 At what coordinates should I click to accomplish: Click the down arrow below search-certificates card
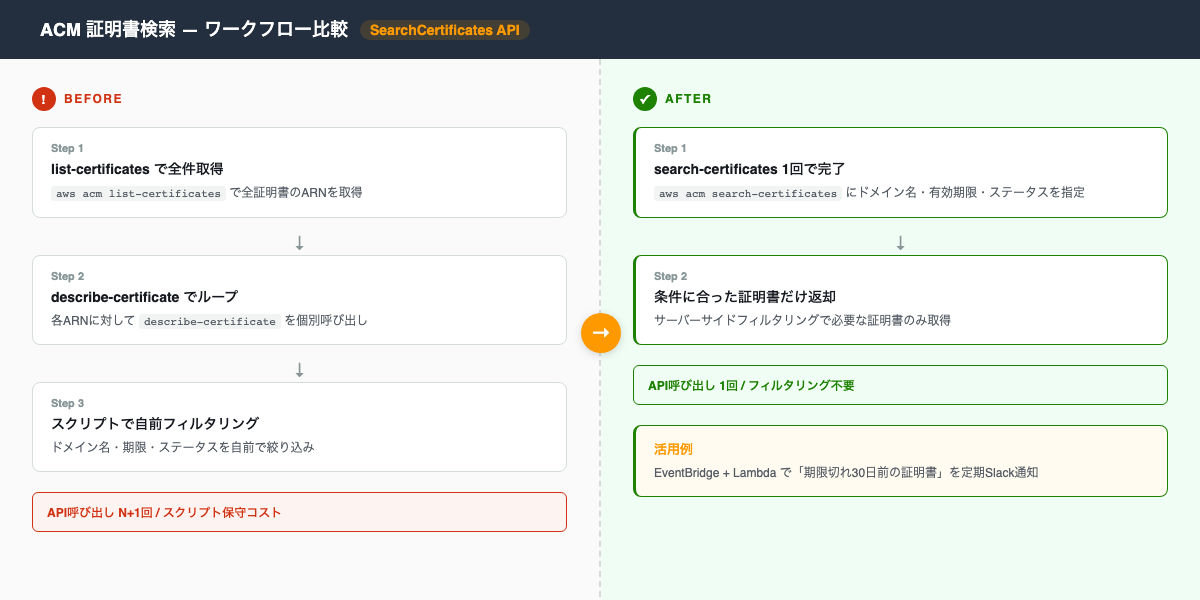[900, 240]
